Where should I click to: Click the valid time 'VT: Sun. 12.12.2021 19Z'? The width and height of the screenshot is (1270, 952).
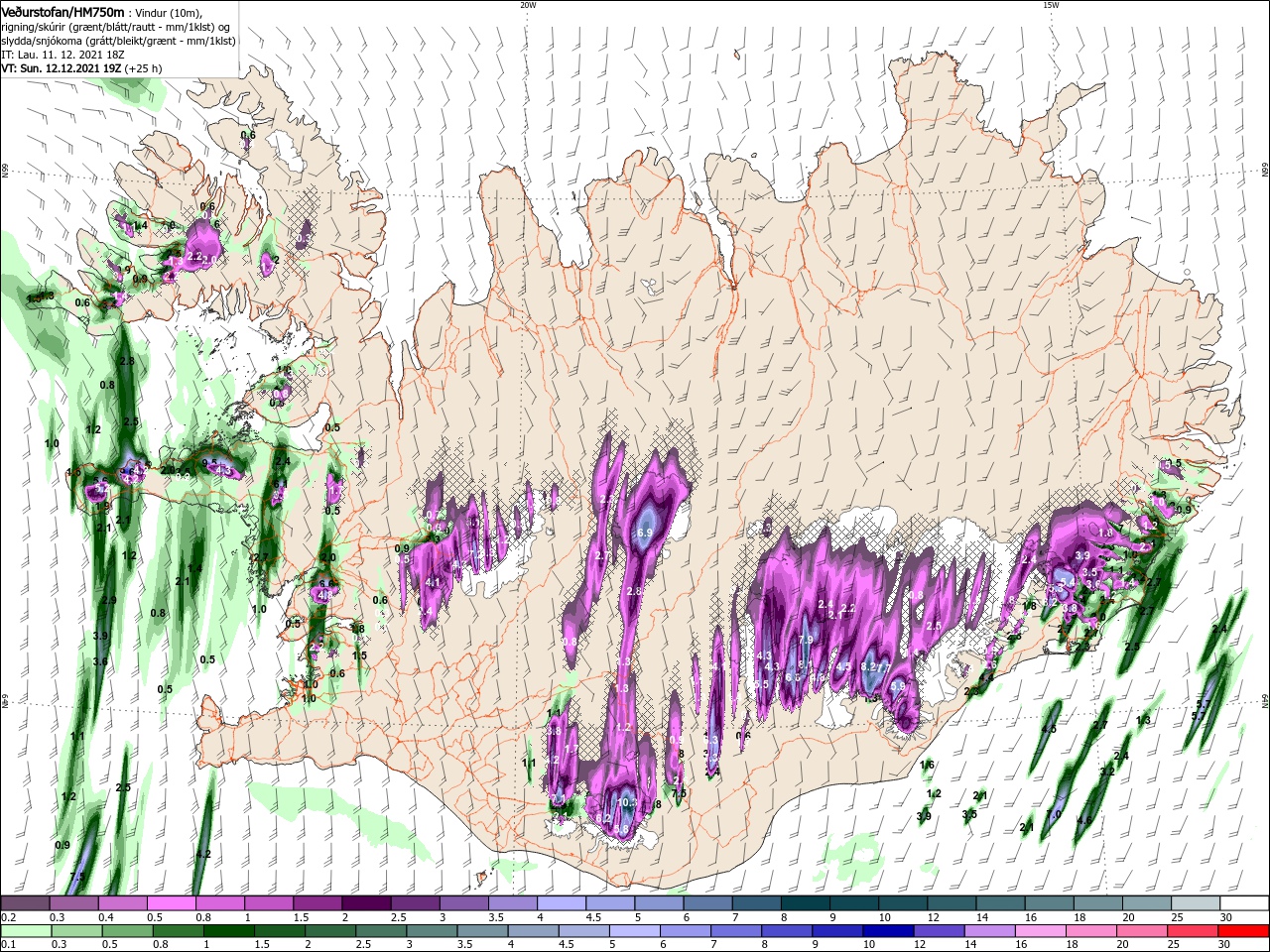click(x=62, y=68)
